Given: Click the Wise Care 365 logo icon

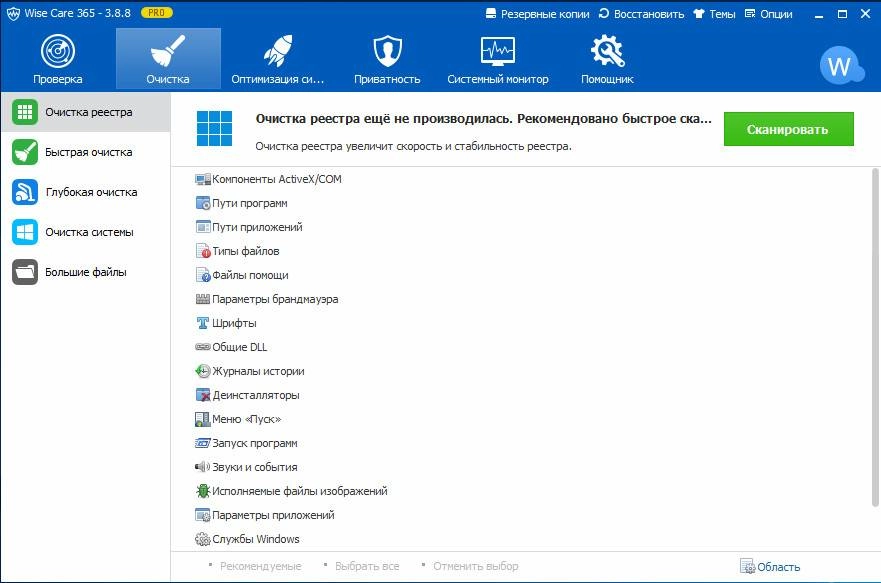Looking at the screenshot, I should pyautogui.click(x=13, y=14).
